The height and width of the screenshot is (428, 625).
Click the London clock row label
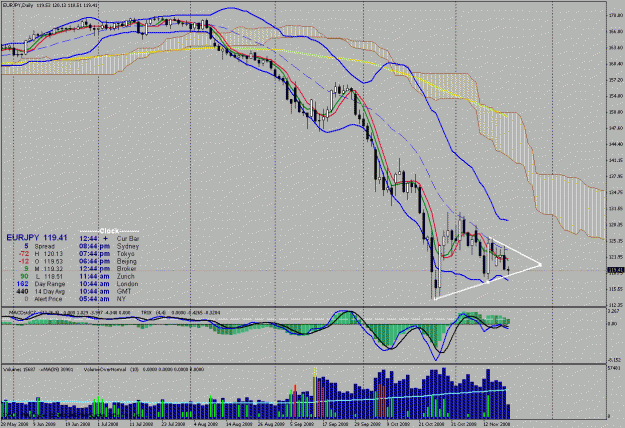click(x=127, y=284)
